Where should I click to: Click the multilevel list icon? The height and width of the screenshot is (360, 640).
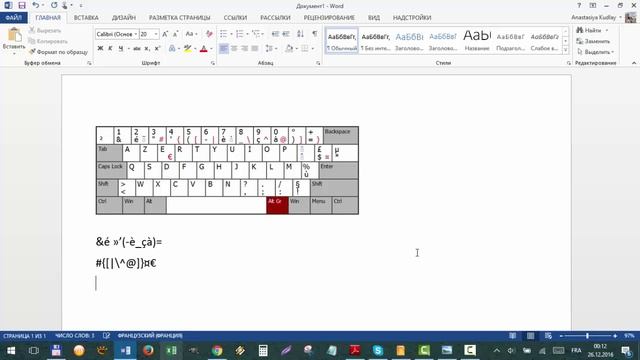click(256, 34)
